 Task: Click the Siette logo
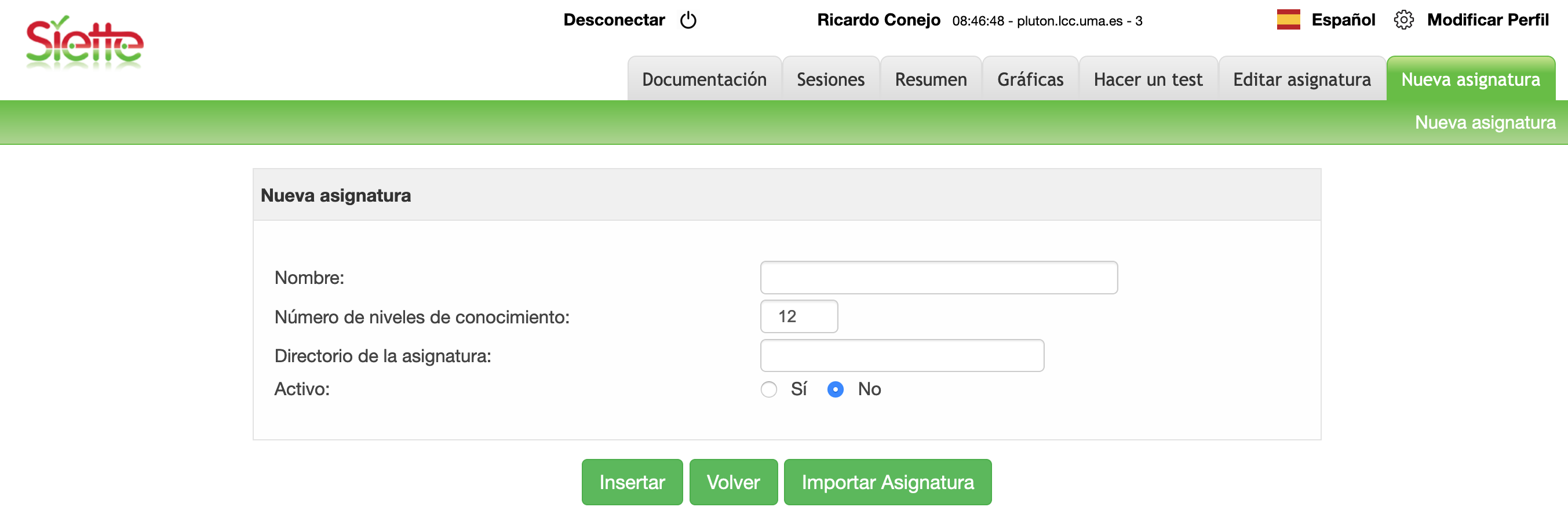(85, 43)
